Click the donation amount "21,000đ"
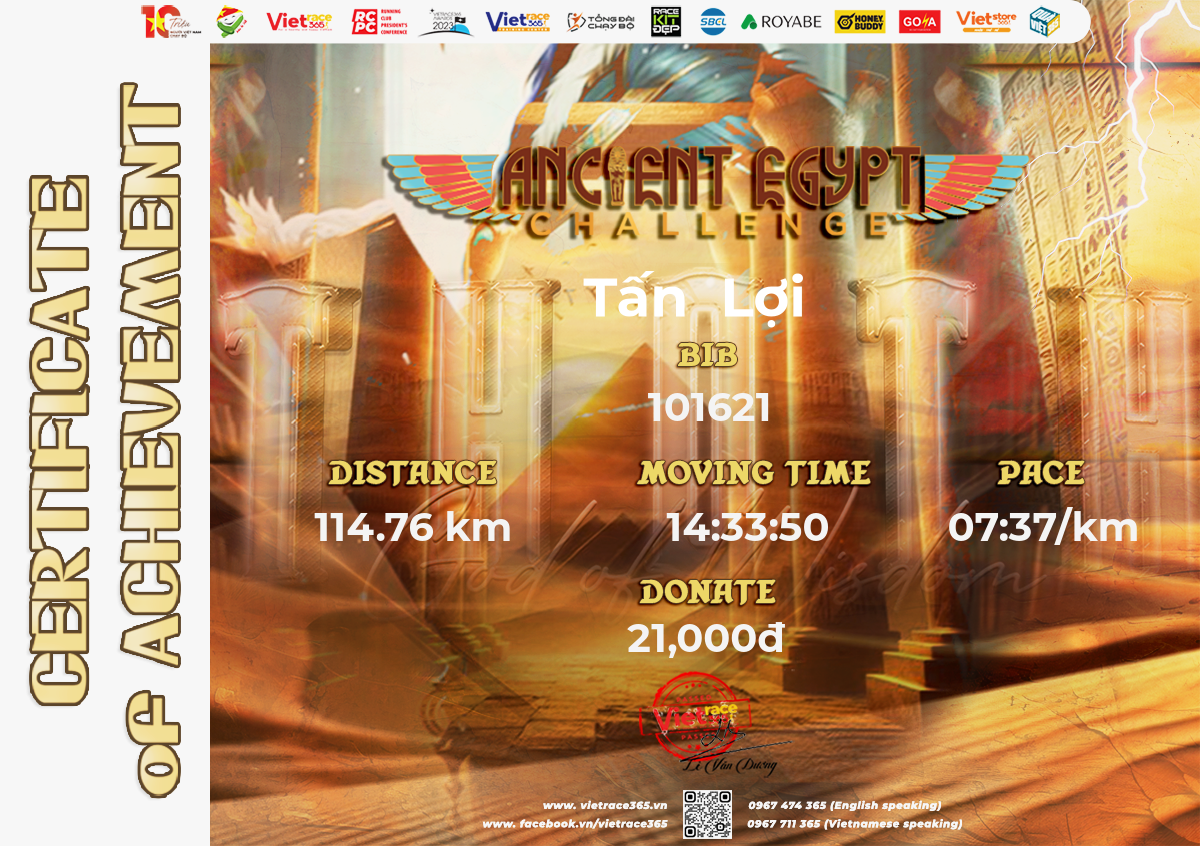This screenshot has width=1200, height=846. pos(706,639)
